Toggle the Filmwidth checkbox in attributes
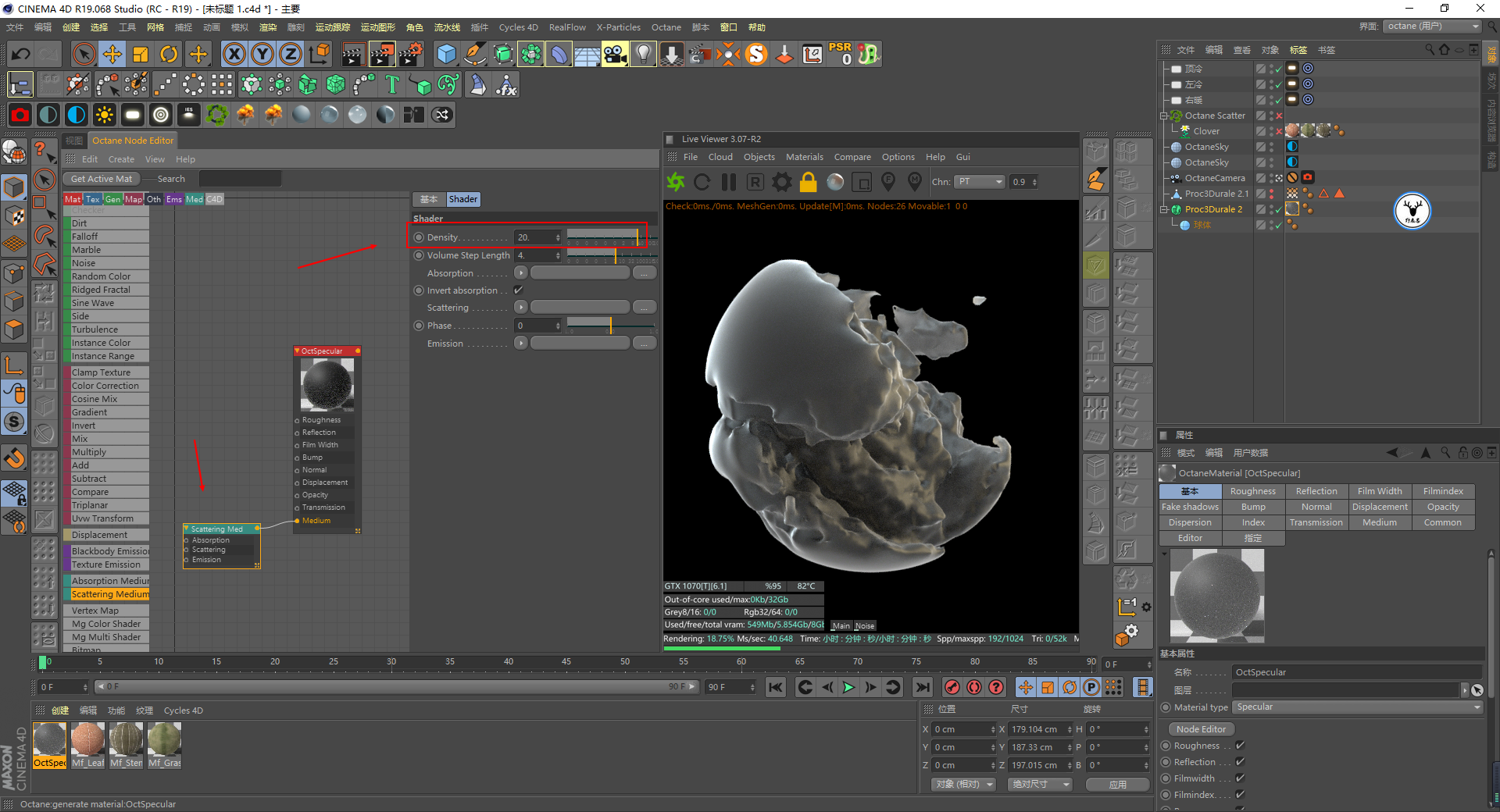1500x812 pixels. point(1240,778)
